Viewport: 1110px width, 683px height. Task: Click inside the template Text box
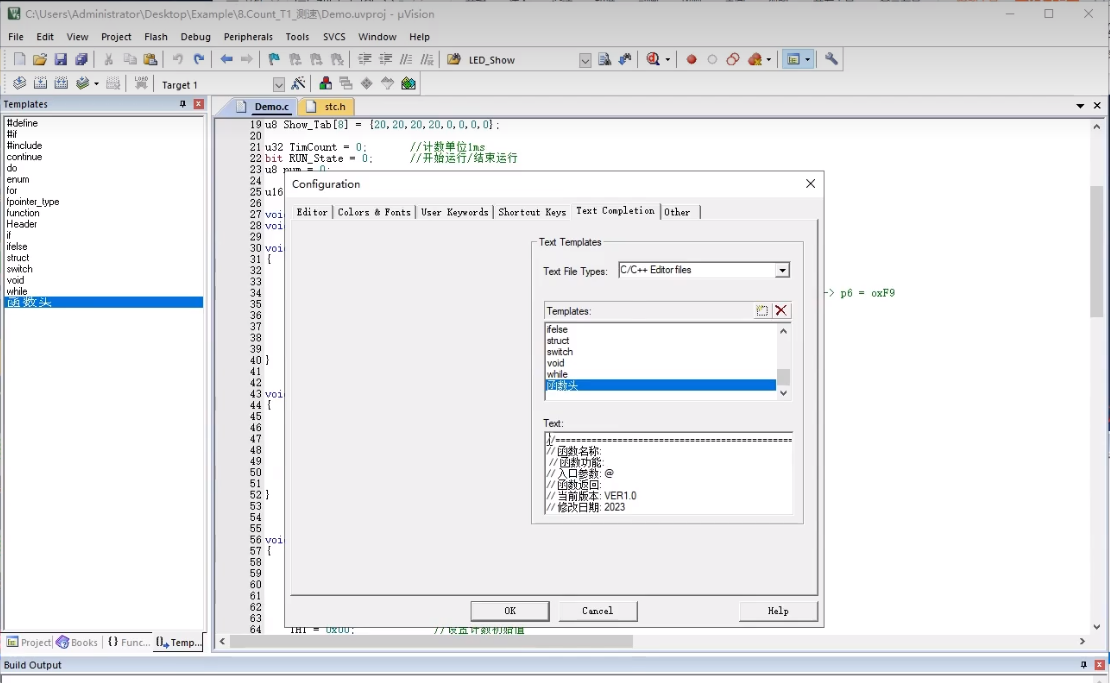[x=668, y=473]
